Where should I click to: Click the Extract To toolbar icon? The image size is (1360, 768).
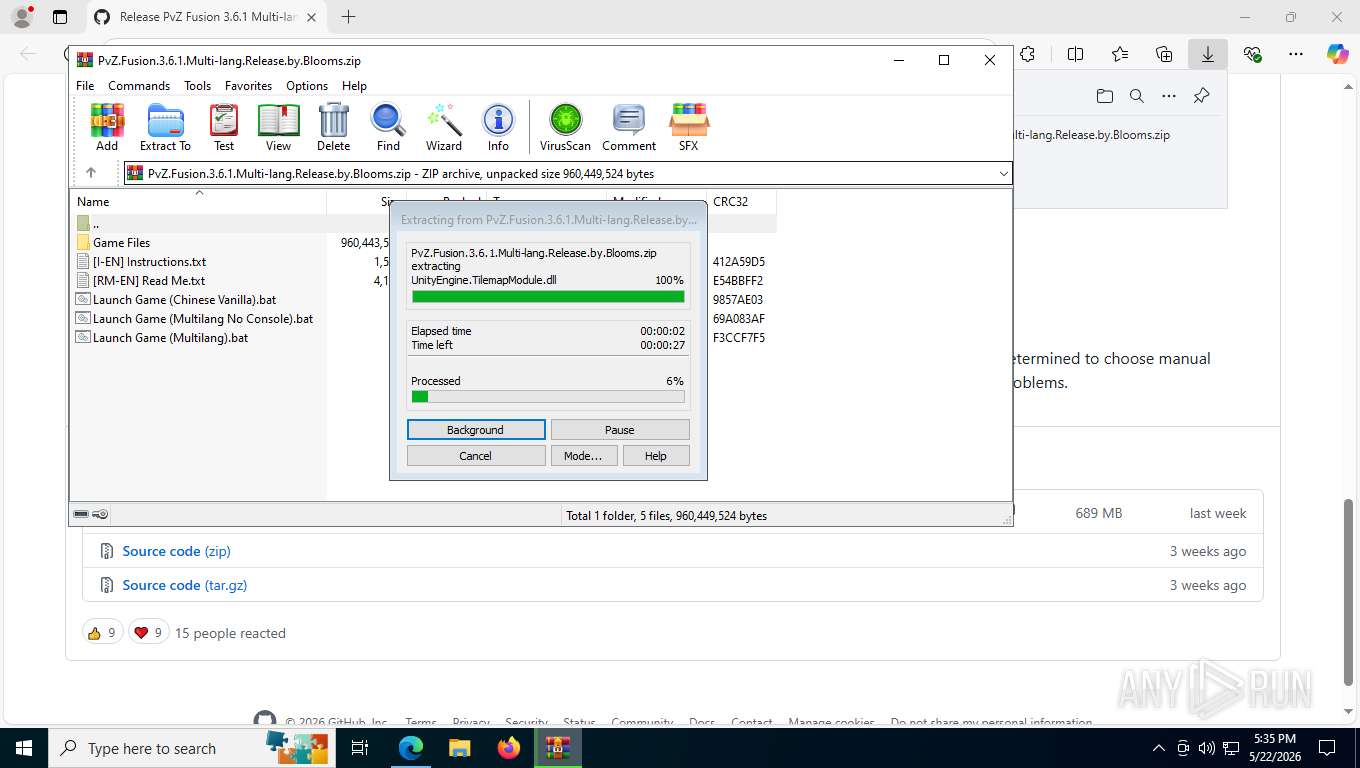(165, 127)
